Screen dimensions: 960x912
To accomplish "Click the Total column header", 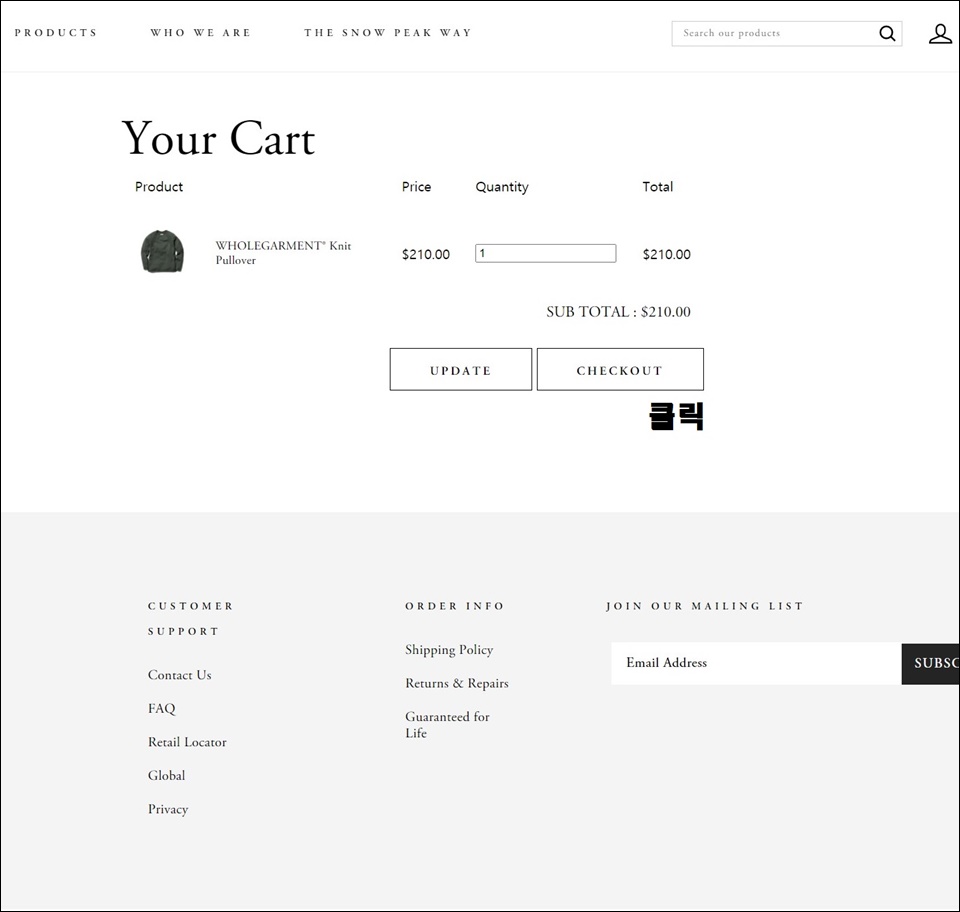I will pos(658,187).
